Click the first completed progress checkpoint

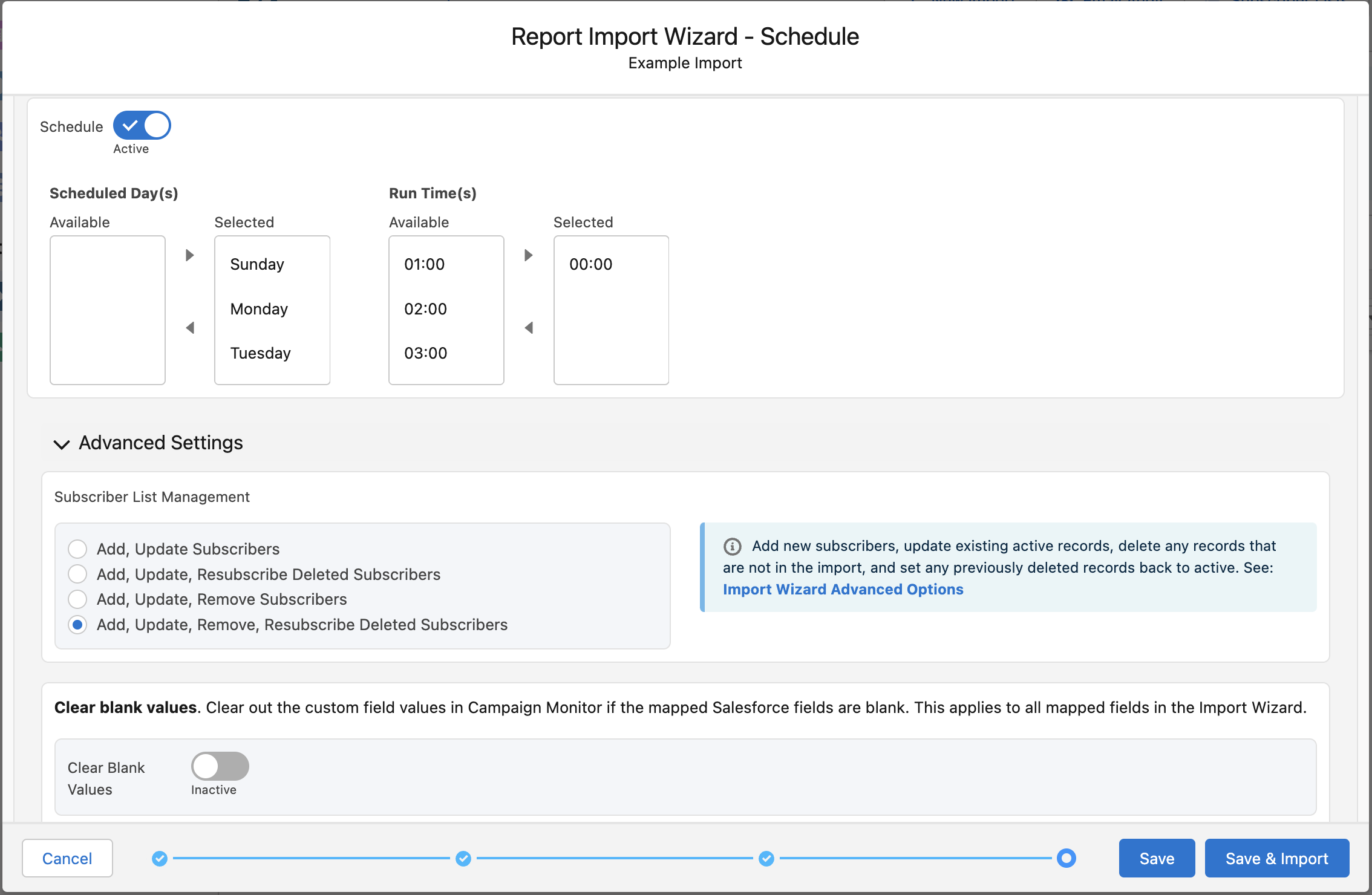pyautogui.click(x=160, y=858)
